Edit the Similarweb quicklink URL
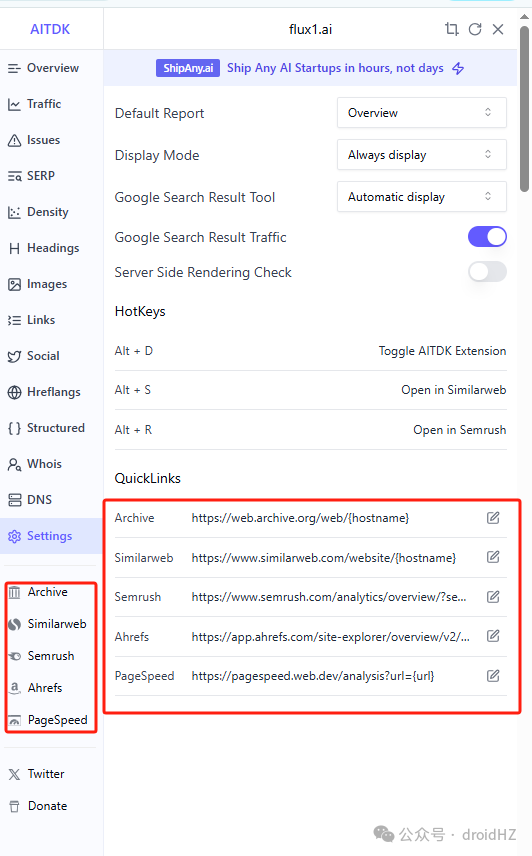This screenshot has height=856, width=532. coord(493,557)
